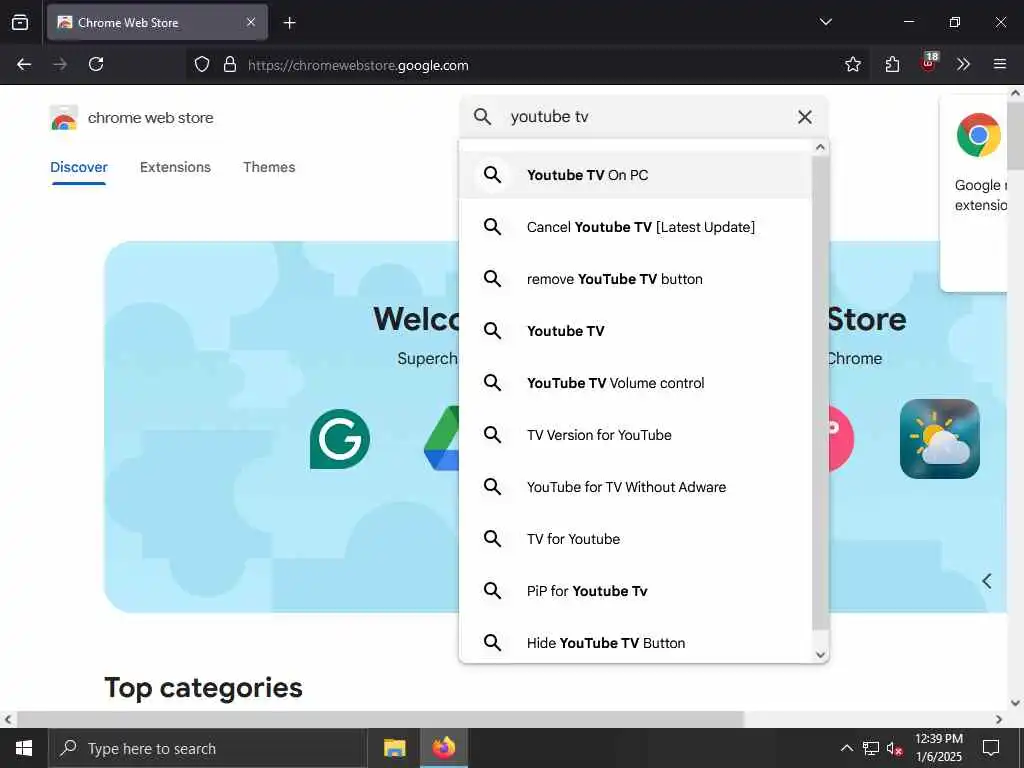1024x768 pixels.
Task: Choose suggestion YouTube TV Volume control
Action: (x=635, y=383)
